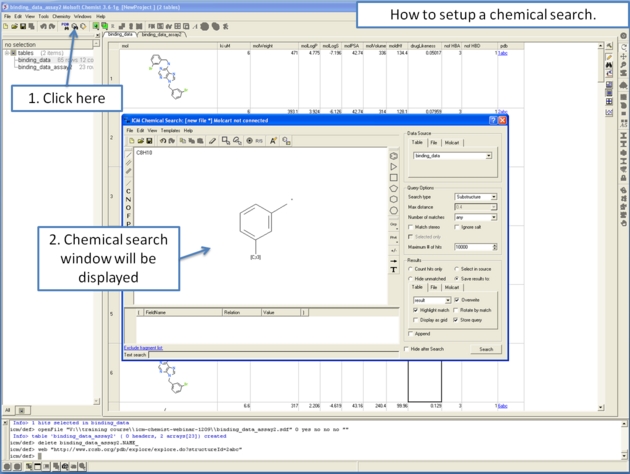Switch to the Molcart tab in Data Source
Image resolution: width=630 pixels, height=474 pixels.
452,143
